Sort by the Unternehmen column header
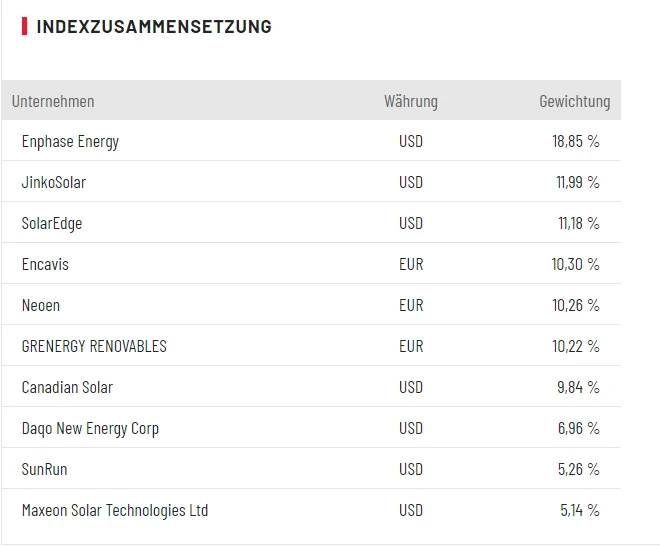660x547 pixels. pyautogui.click(x=53, y=101)
